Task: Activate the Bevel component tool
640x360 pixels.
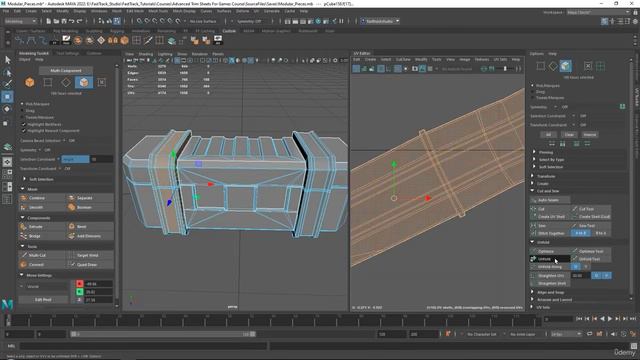Action: pyautogui.click(x=90, y=227)
